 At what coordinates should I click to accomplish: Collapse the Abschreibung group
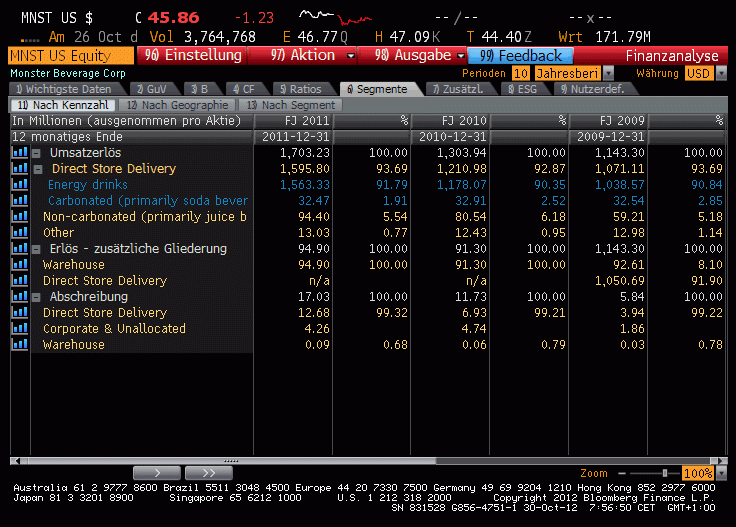point(37,298)
